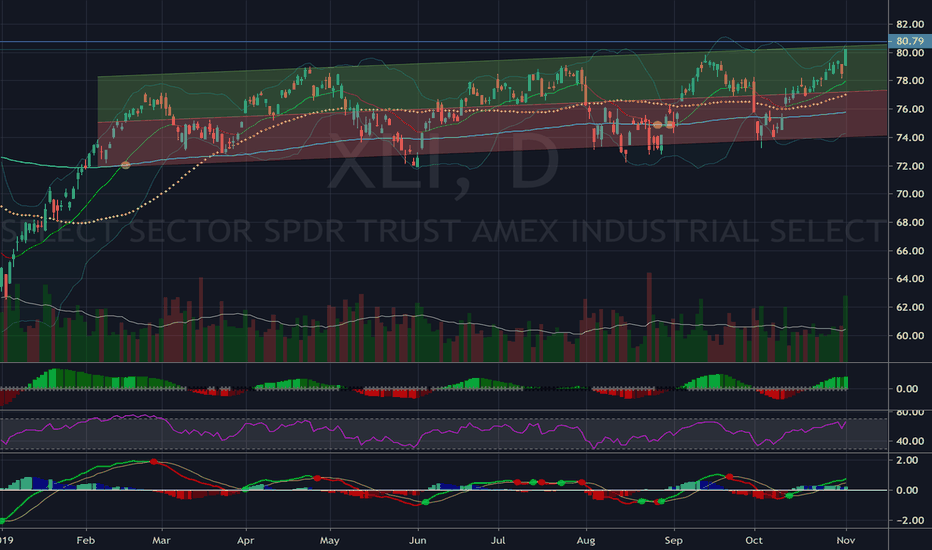Screen dimensions: 932x550
Task: Click the 80.79 current price label
Action: [x=909, y=41]
